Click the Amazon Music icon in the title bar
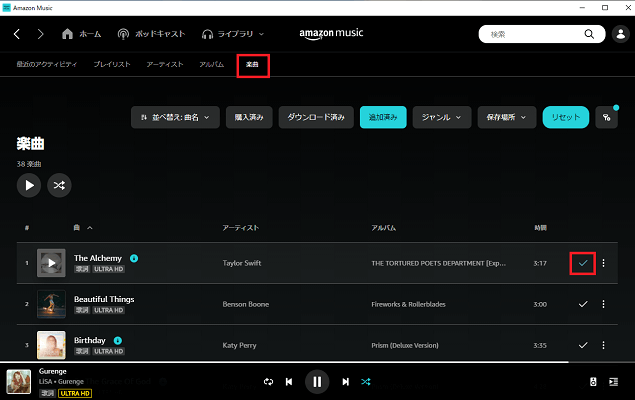The width and height of the screenshot is (635, 400). tap(6, 8)
